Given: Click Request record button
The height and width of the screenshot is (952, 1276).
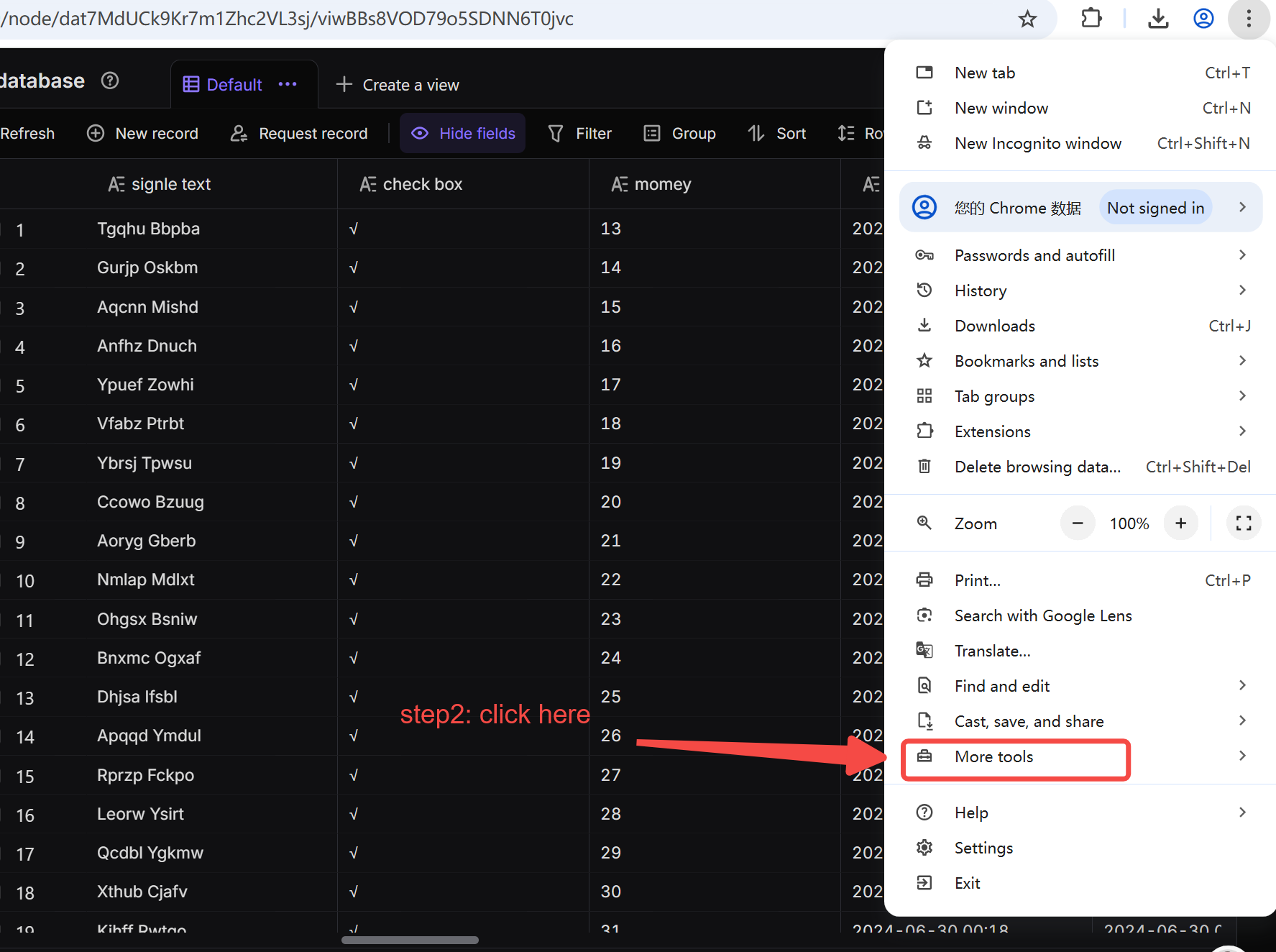Looking at the screenshot, I should pyautogui.click(x=299, y=133).
